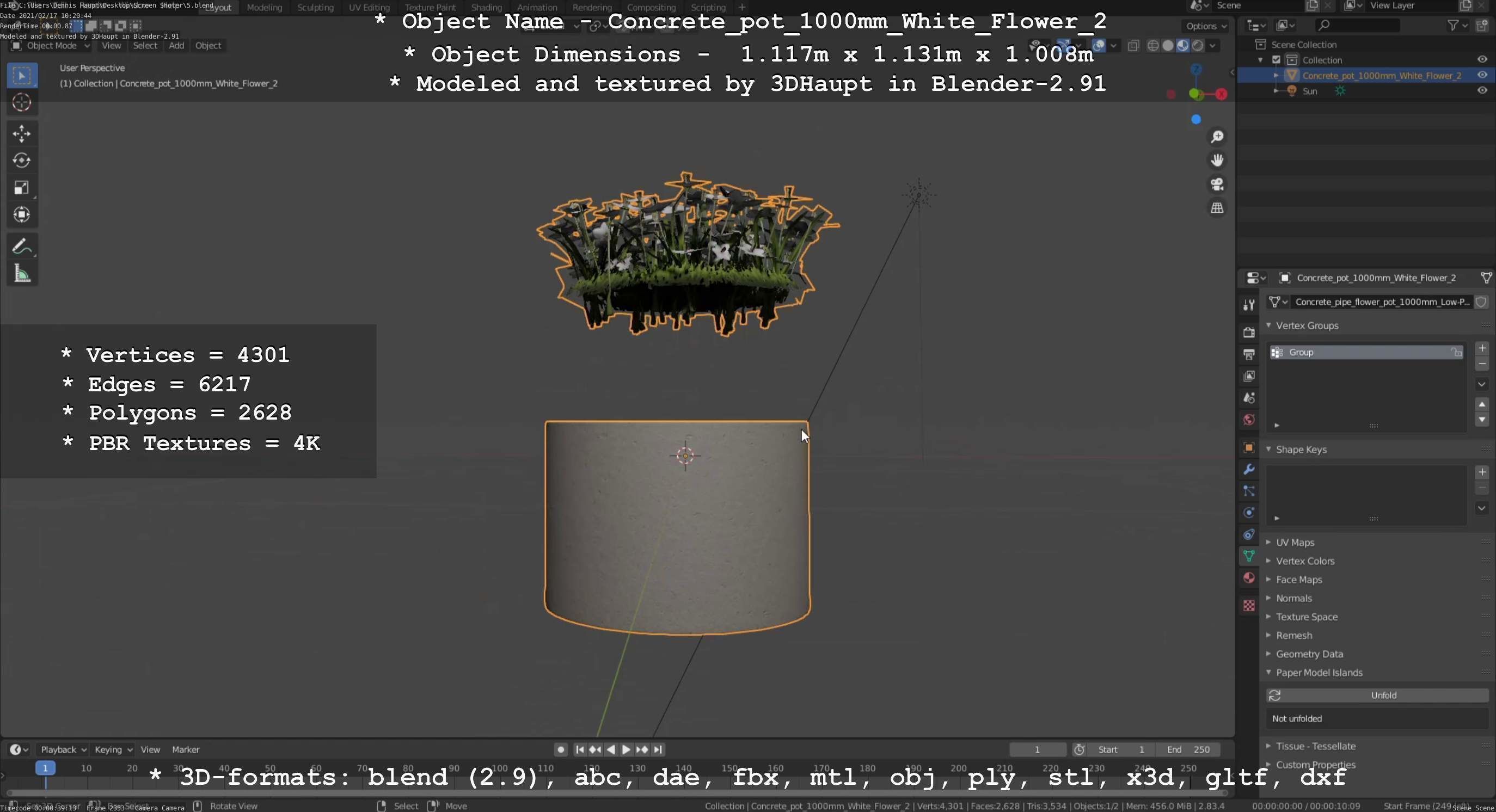The width and height of the screenshot is (1496, 812).
Task: Switch perspective/orthographic grid icon
Action: tap(1217, 208)
